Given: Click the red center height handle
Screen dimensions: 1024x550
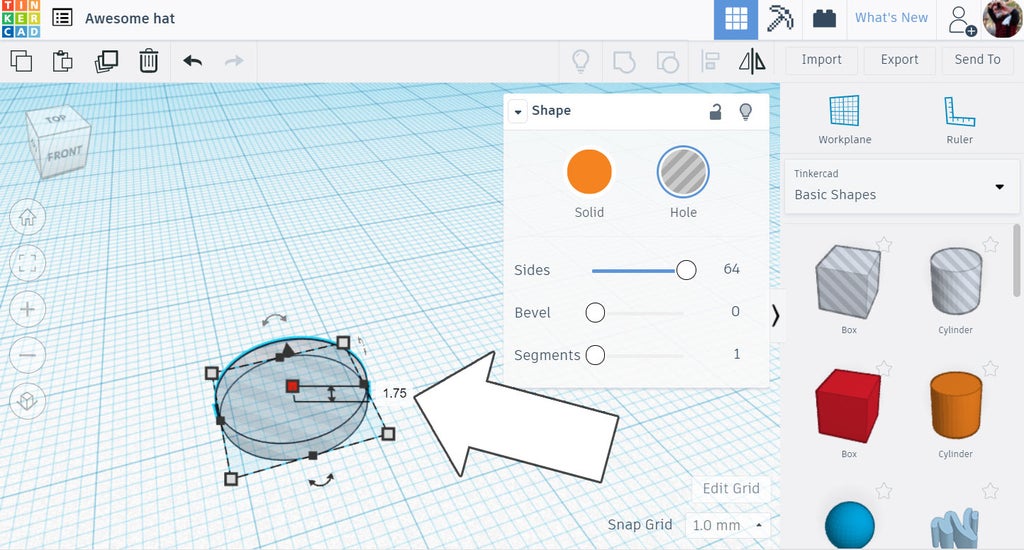Looking at the screenshot, I should pos(292,387).
